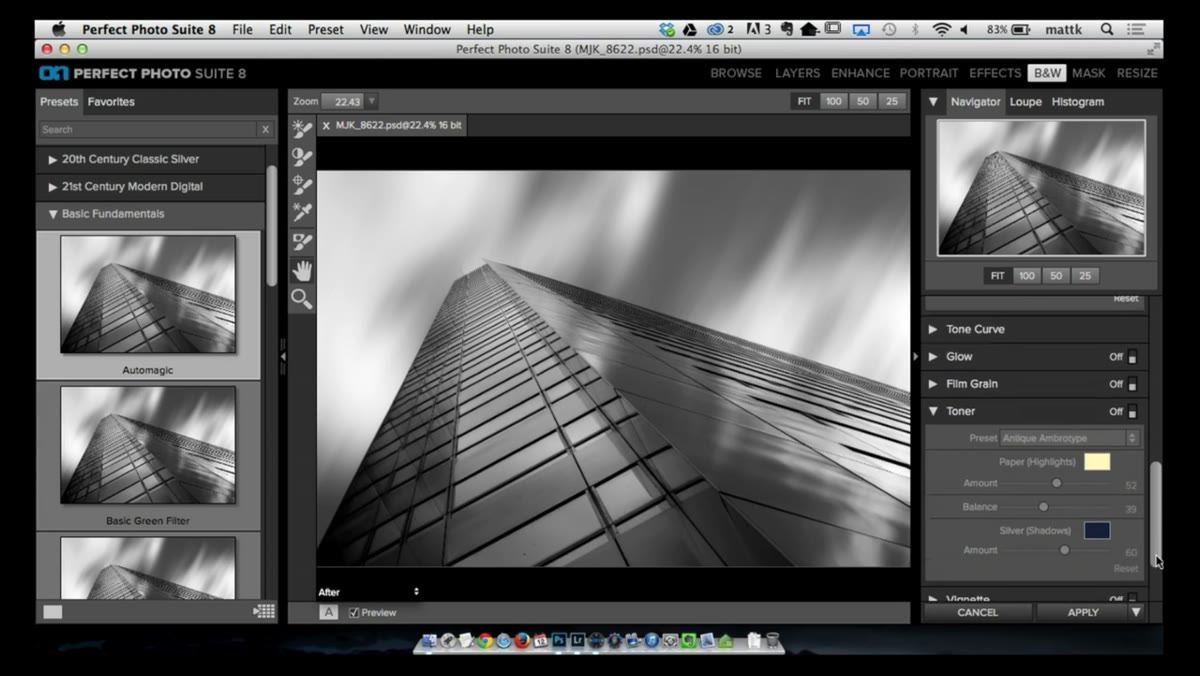Open the Apply button dropdown arrow
This screenshot has width=1200, height=676.
1136,612
